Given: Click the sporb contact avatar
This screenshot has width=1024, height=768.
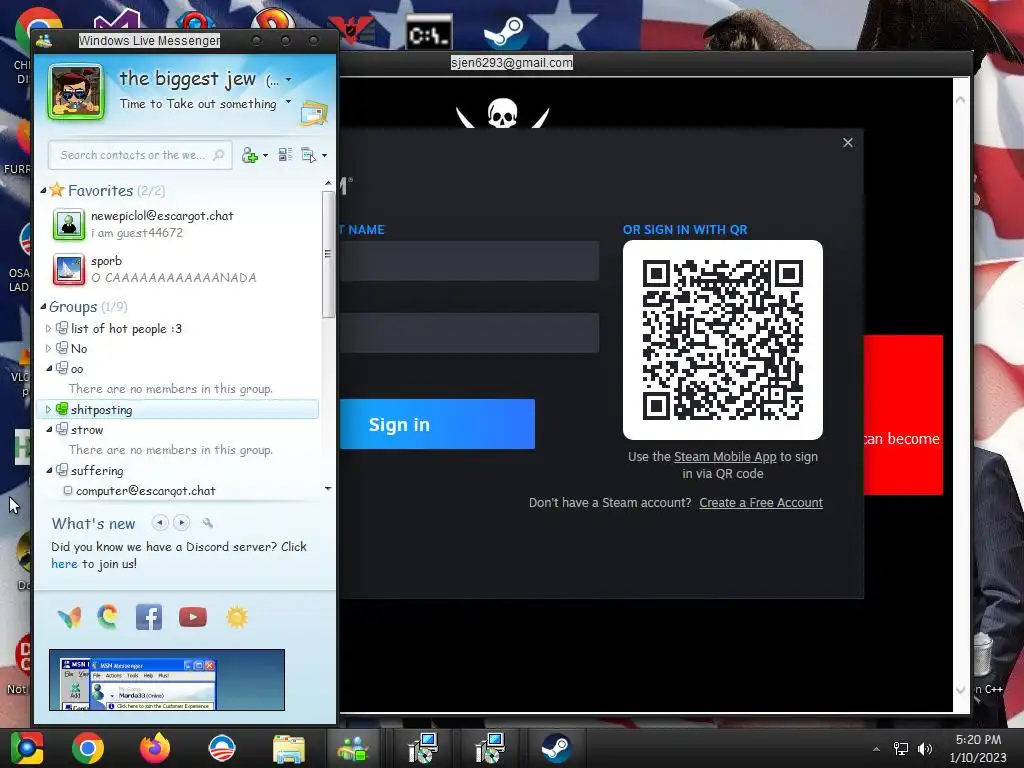Looking at the screenshot, I should click(x=69, y=269).
